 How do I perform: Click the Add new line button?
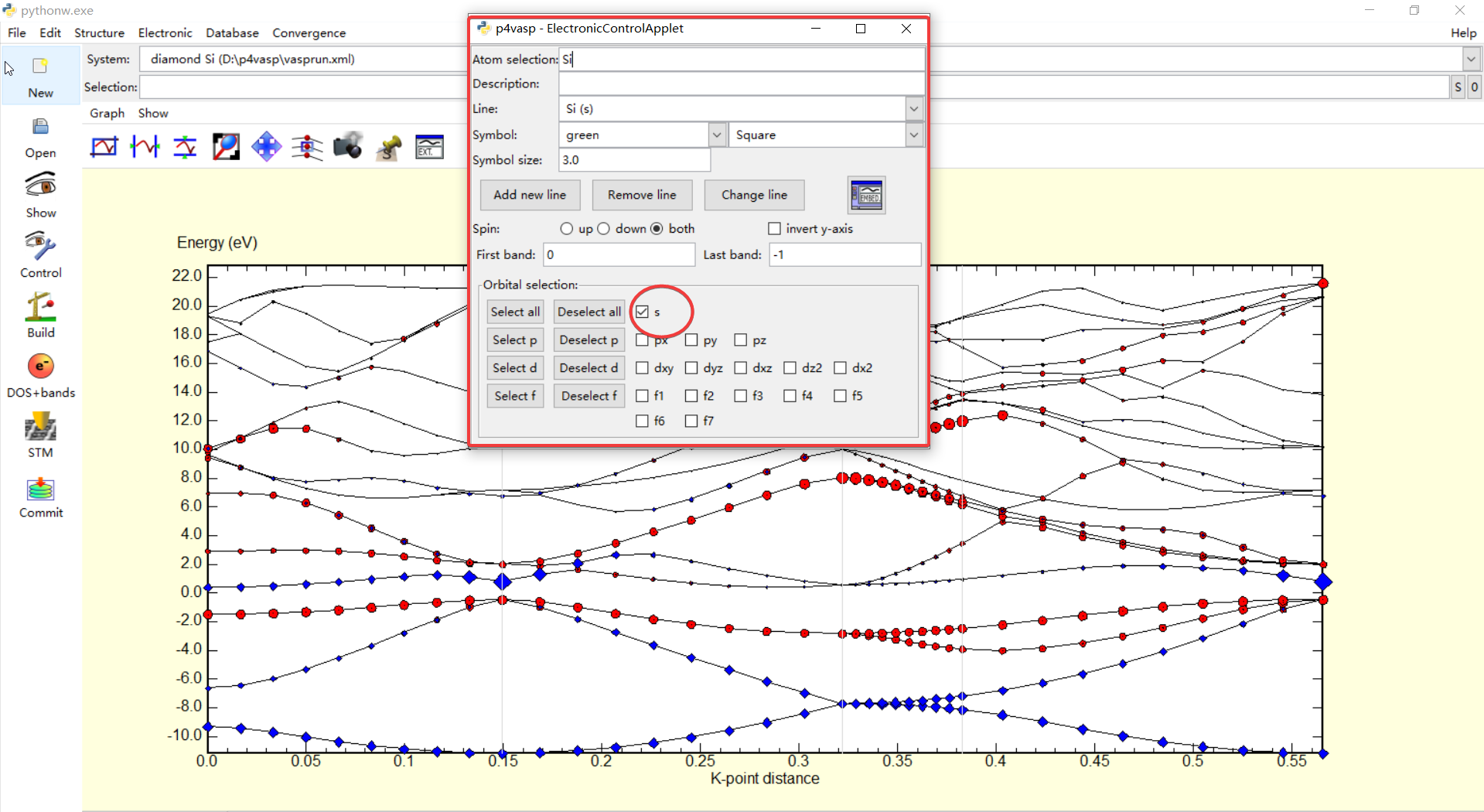click(530, 195)
